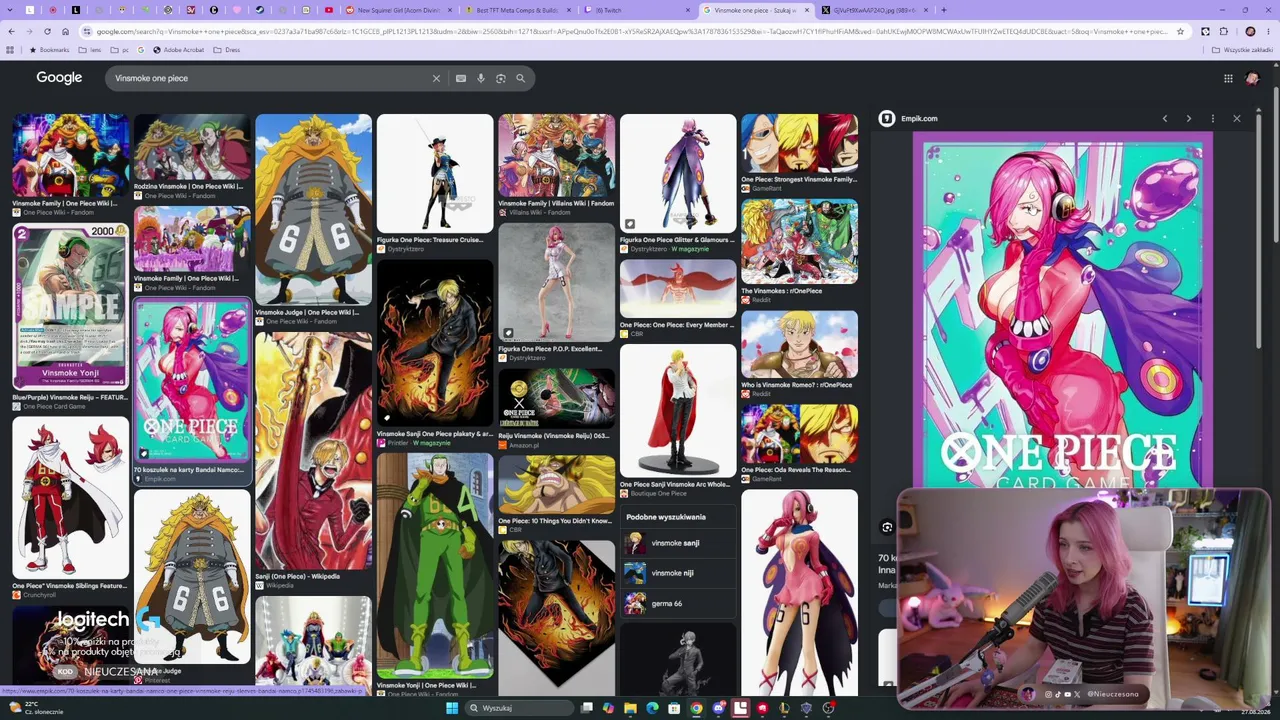
Task: Search by image with Google Lens
Action: pos(501,78)
